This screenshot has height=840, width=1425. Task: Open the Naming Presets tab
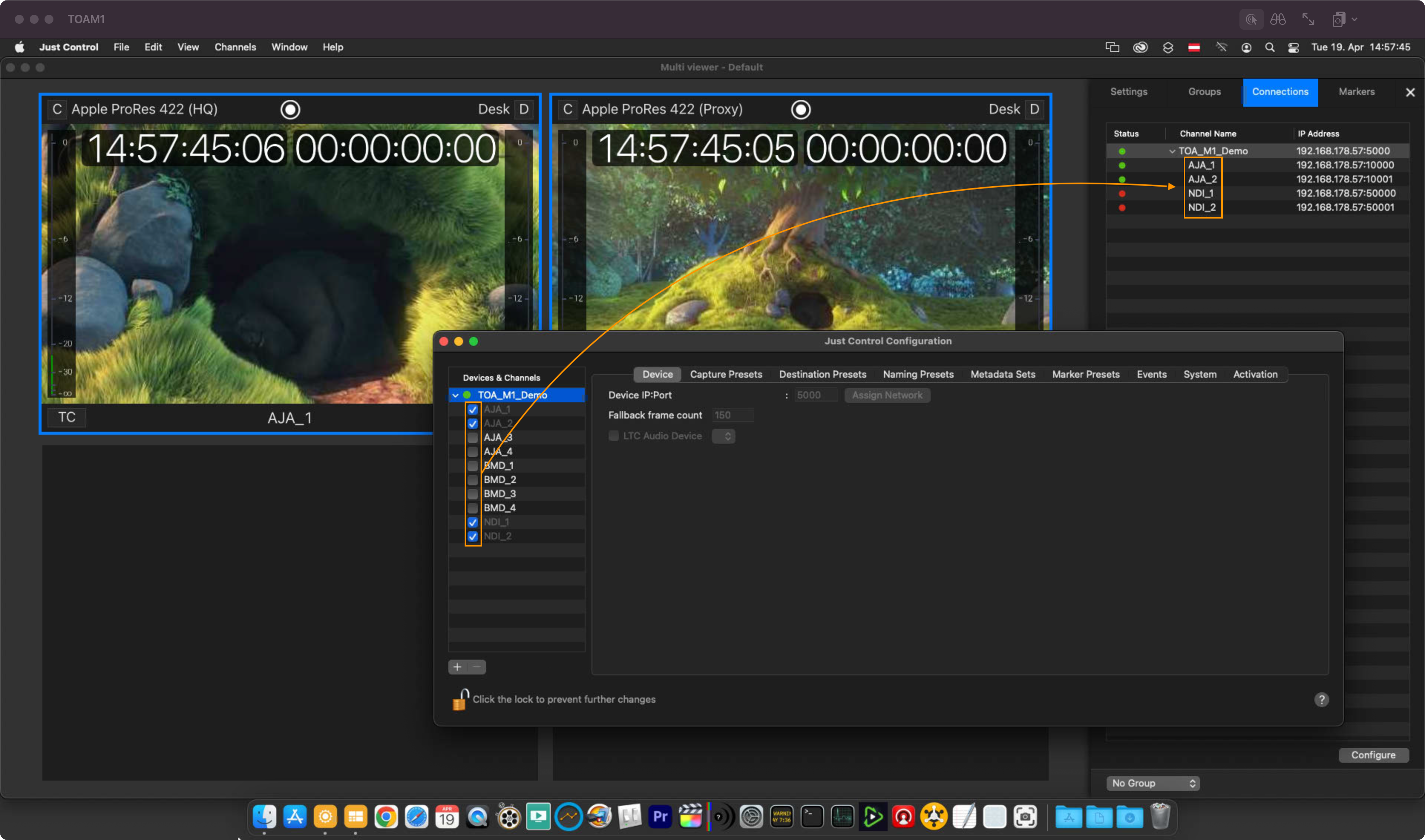pyautogui.click(x=918, y=374)
